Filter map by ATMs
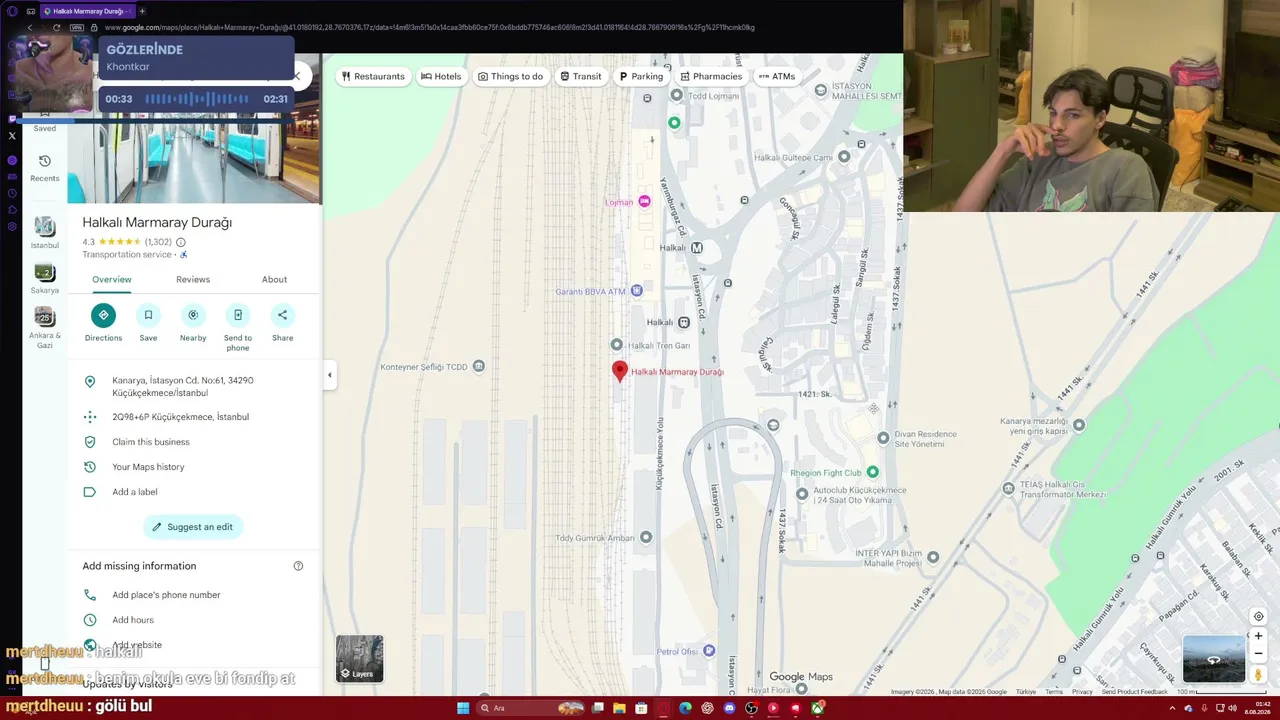 point(777,76)
